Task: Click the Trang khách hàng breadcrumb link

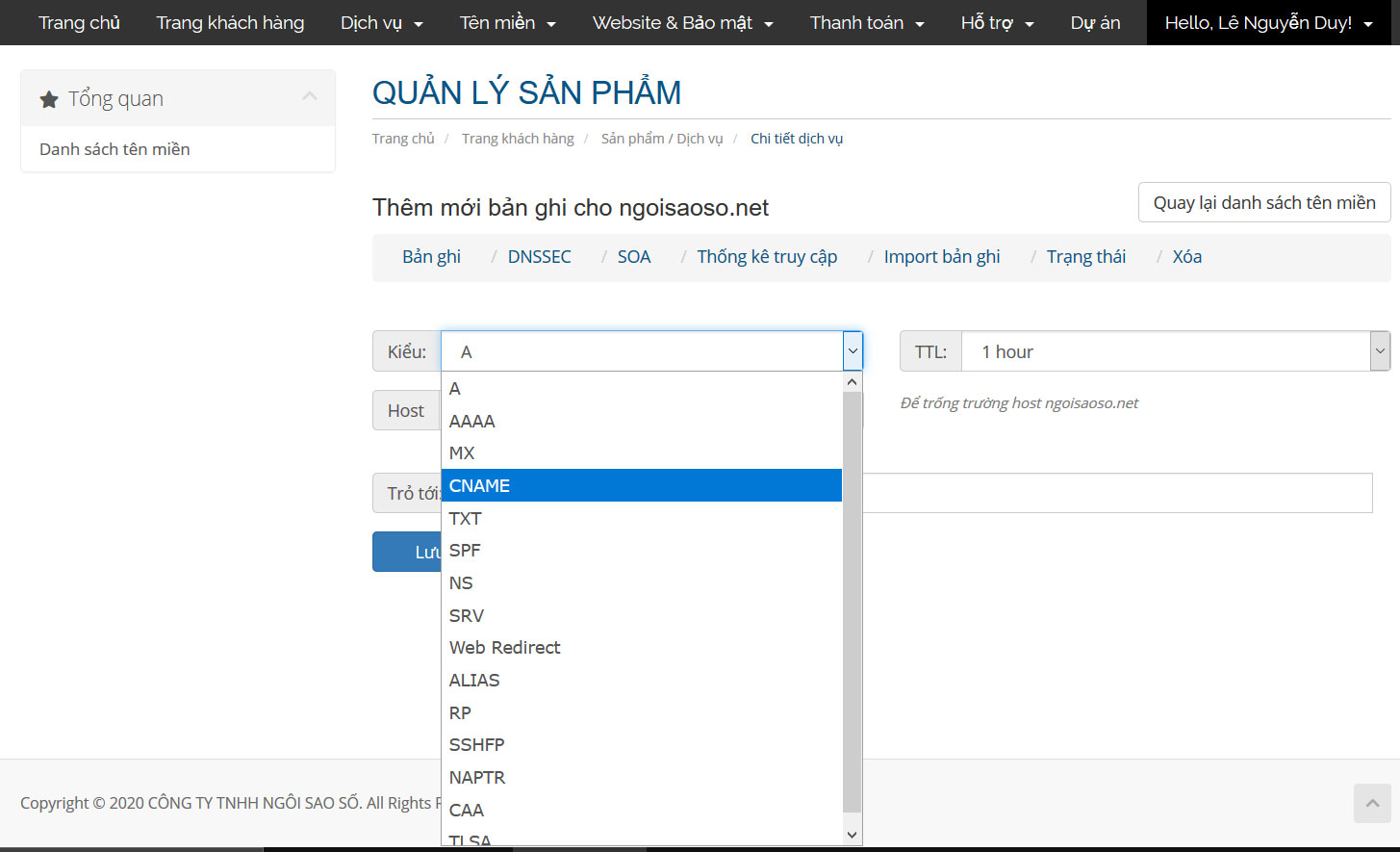Action: tap(518, 139)
